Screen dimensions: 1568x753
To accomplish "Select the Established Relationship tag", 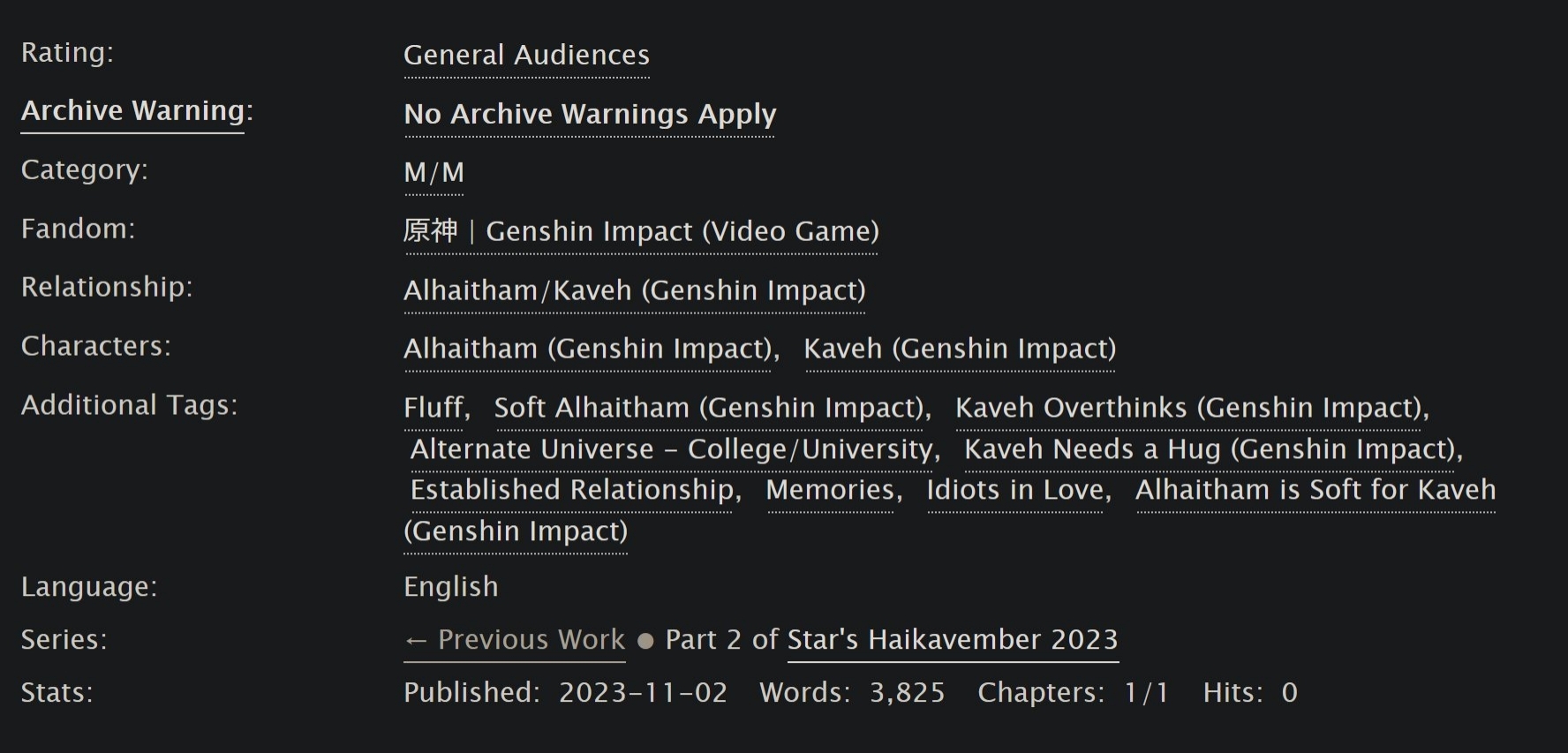I will pos(572,491).
